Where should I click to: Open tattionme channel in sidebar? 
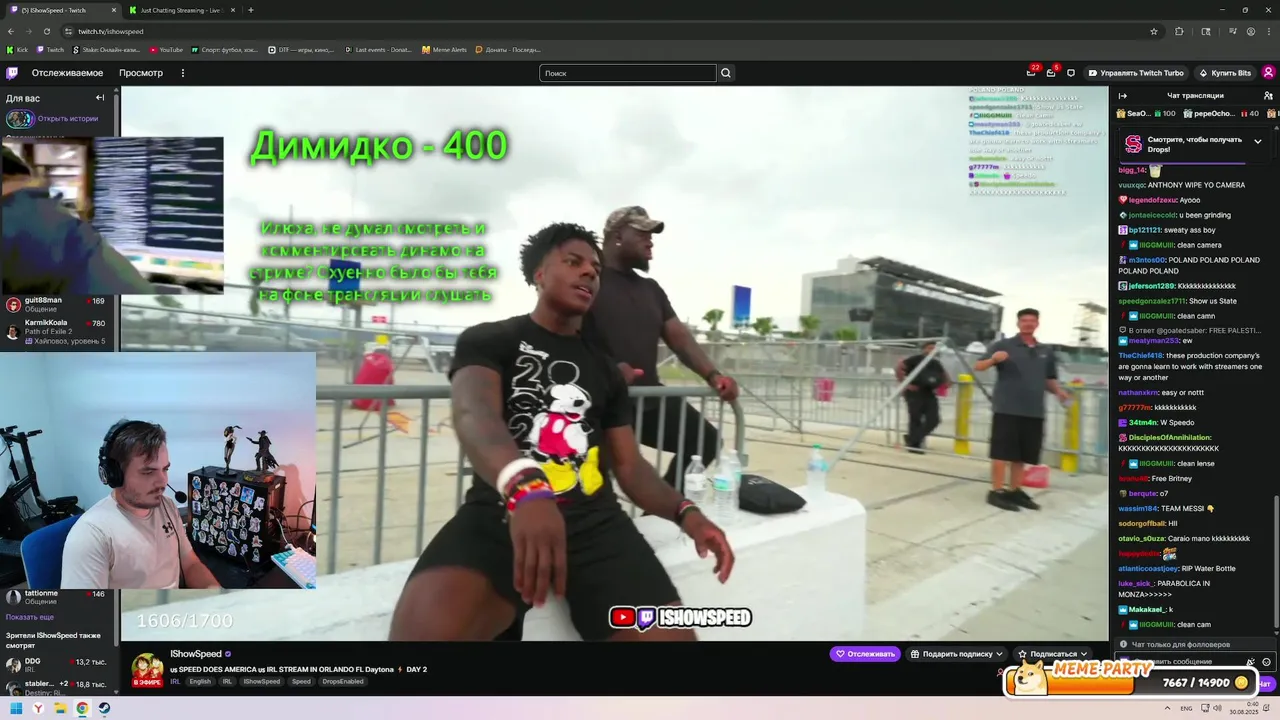click(59, 597)
